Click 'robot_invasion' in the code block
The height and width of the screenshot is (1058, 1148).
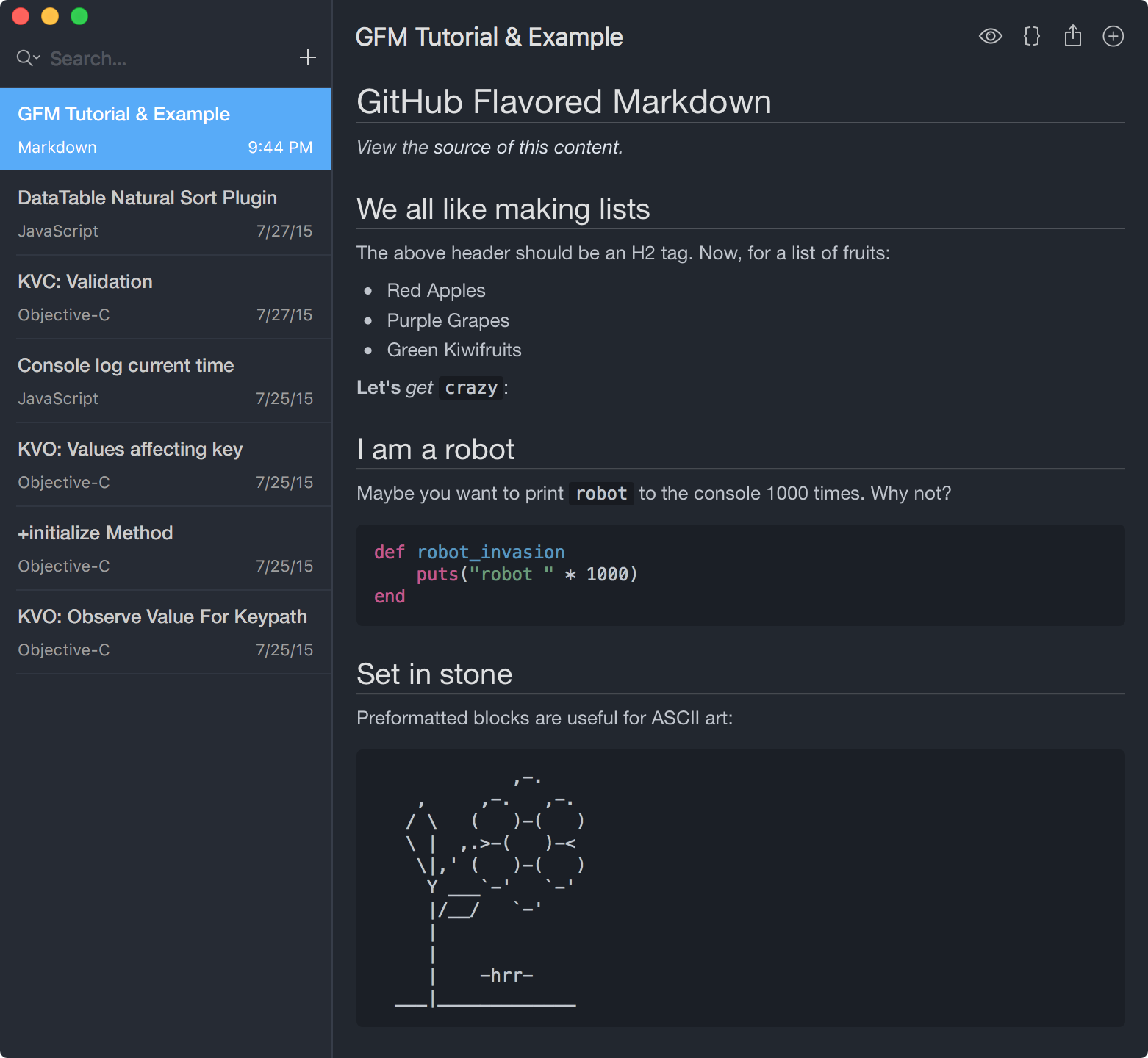coord(491,552)
